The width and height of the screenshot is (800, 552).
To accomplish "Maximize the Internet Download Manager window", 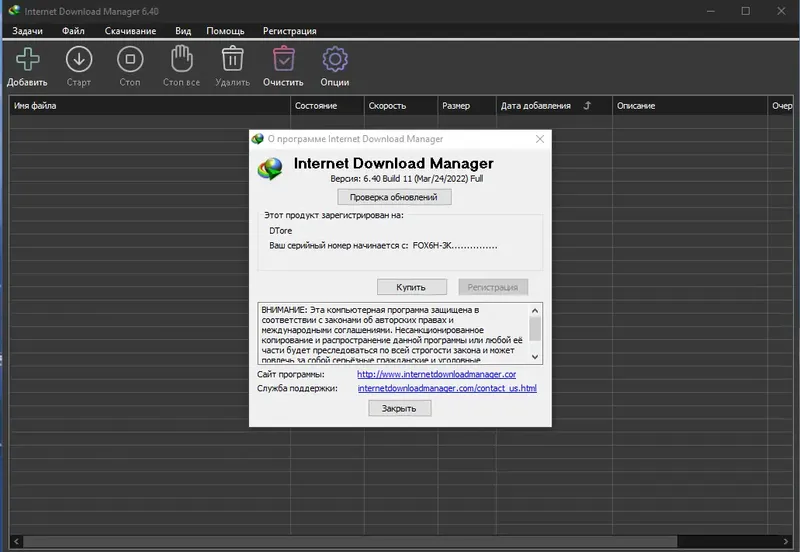I will click(x=746, y=11).
